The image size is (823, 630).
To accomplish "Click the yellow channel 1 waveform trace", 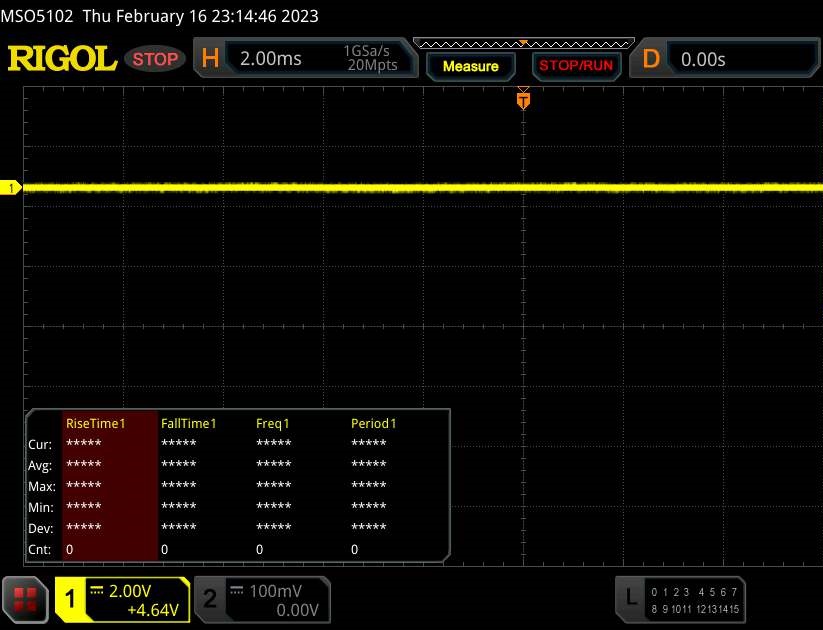I will 423,187.
